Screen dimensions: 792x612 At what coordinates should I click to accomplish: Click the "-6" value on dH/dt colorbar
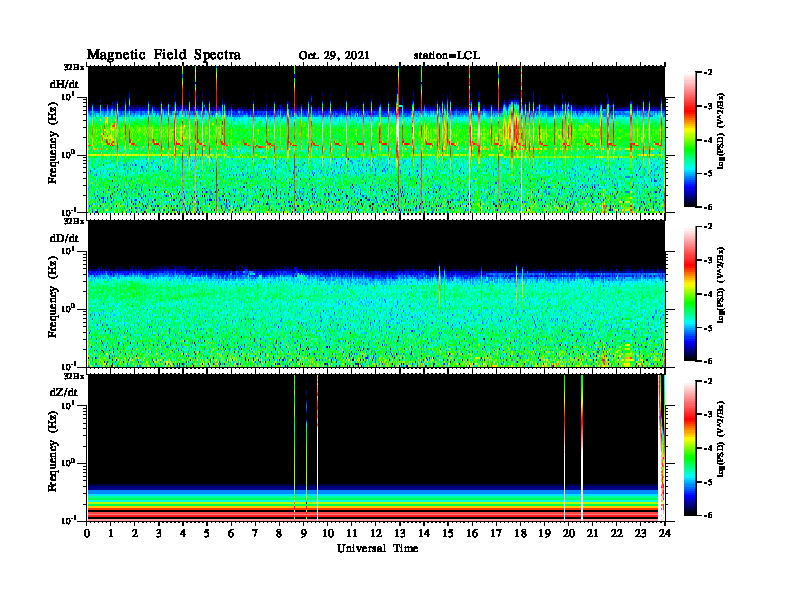tap(707, 207)
